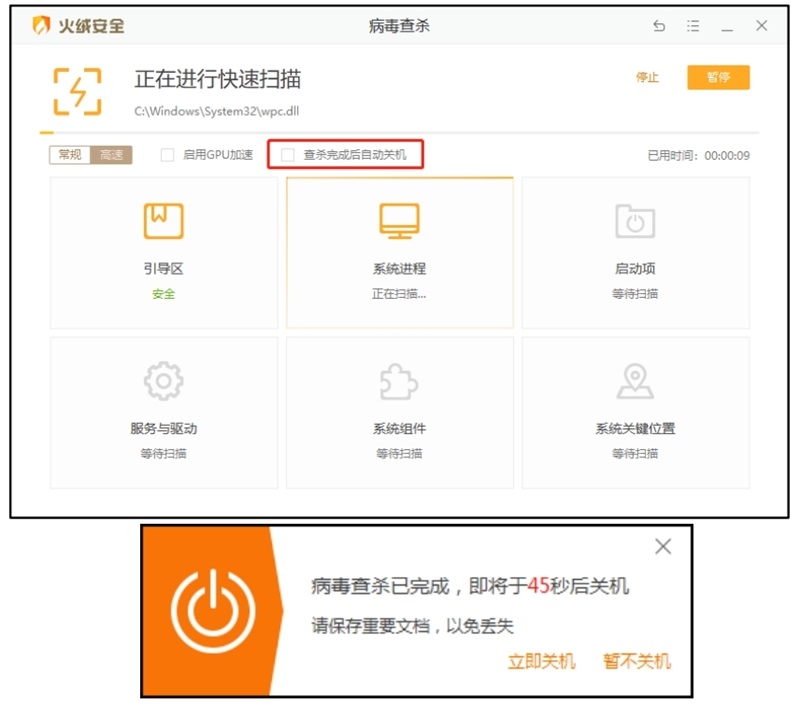Click the 系统进程 system process monitor icon

399,218
